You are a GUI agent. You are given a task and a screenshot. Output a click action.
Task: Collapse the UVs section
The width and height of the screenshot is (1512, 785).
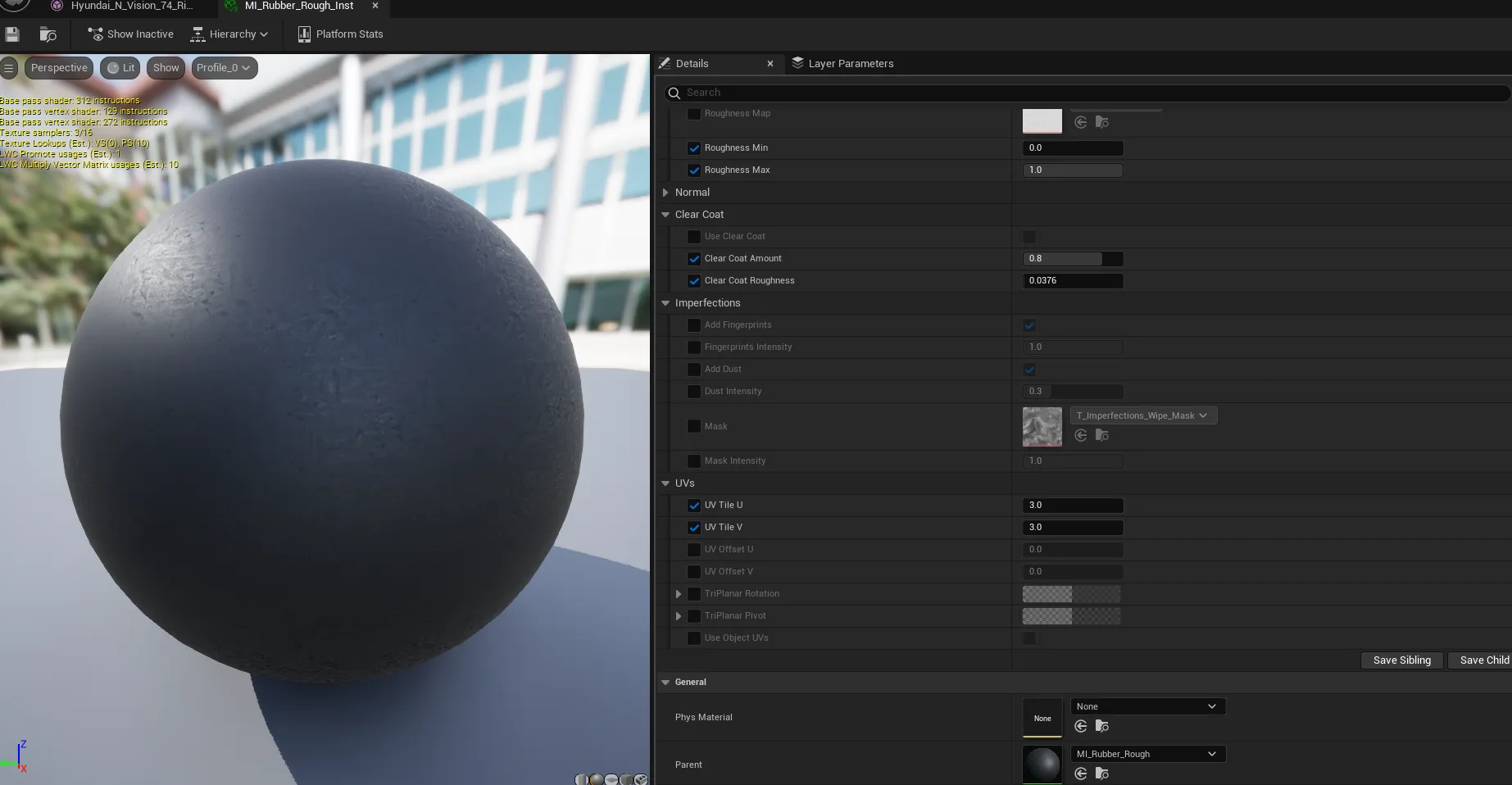click(665, 483)
